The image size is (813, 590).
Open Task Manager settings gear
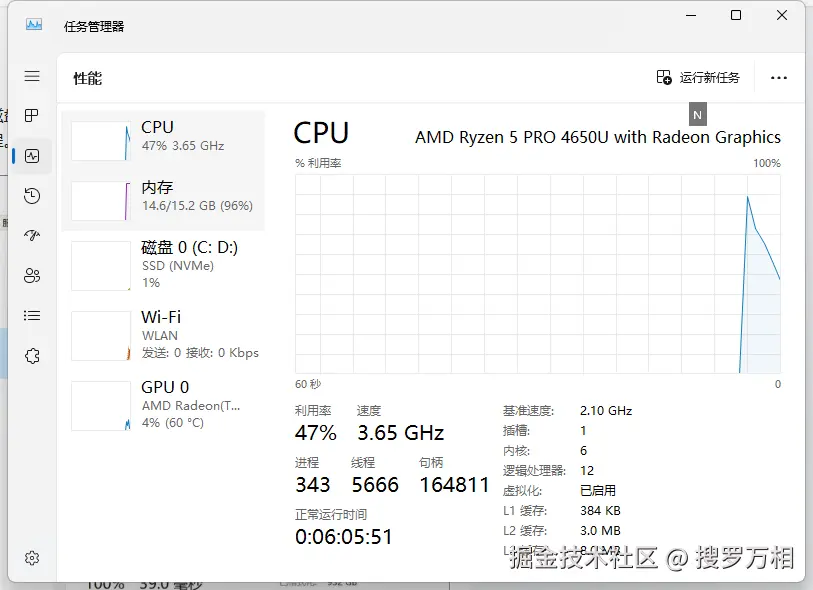coord(32,558)
